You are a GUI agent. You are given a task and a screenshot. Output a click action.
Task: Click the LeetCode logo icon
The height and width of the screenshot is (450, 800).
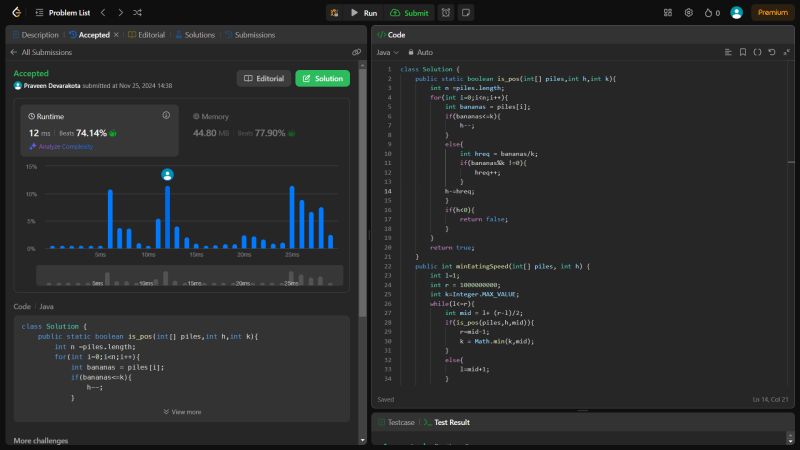17,12
